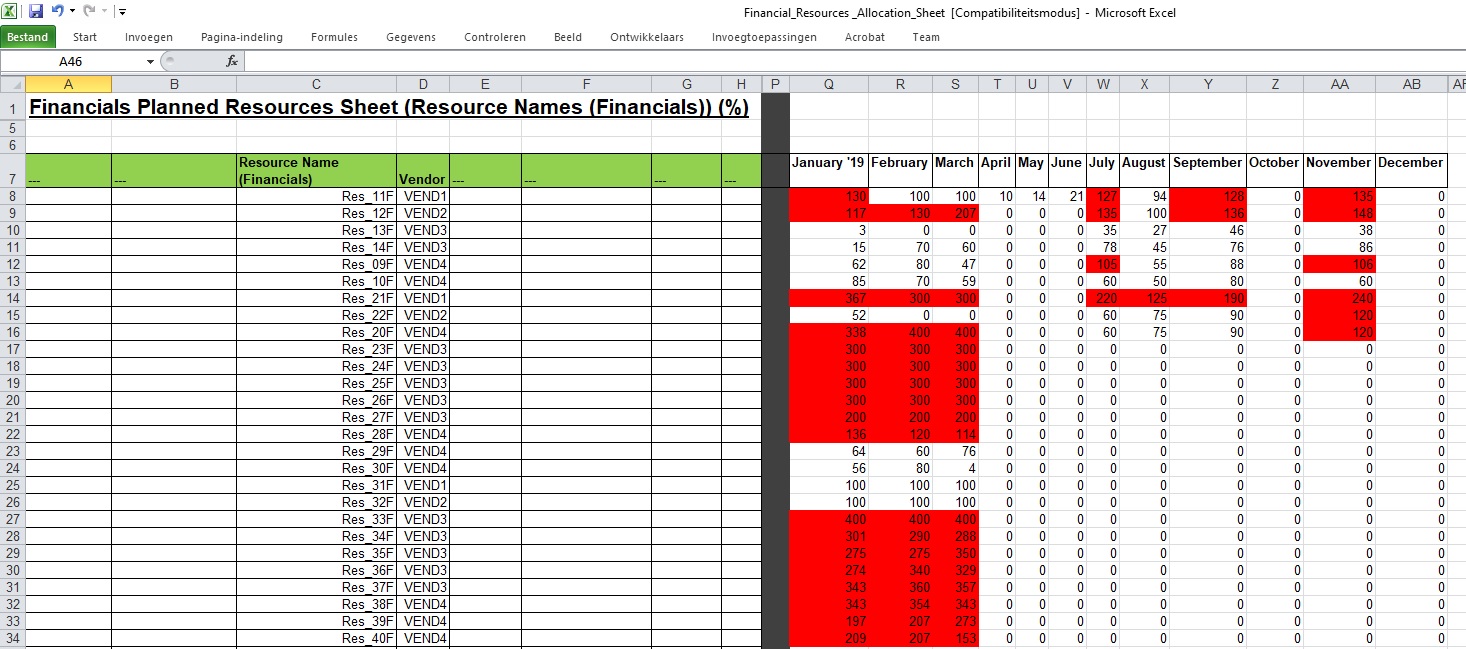Expand the Customize Quick Access Toolbar menu
Image resolution: width=1466 pixels, height=649 pixels.
tap(122, 12)
